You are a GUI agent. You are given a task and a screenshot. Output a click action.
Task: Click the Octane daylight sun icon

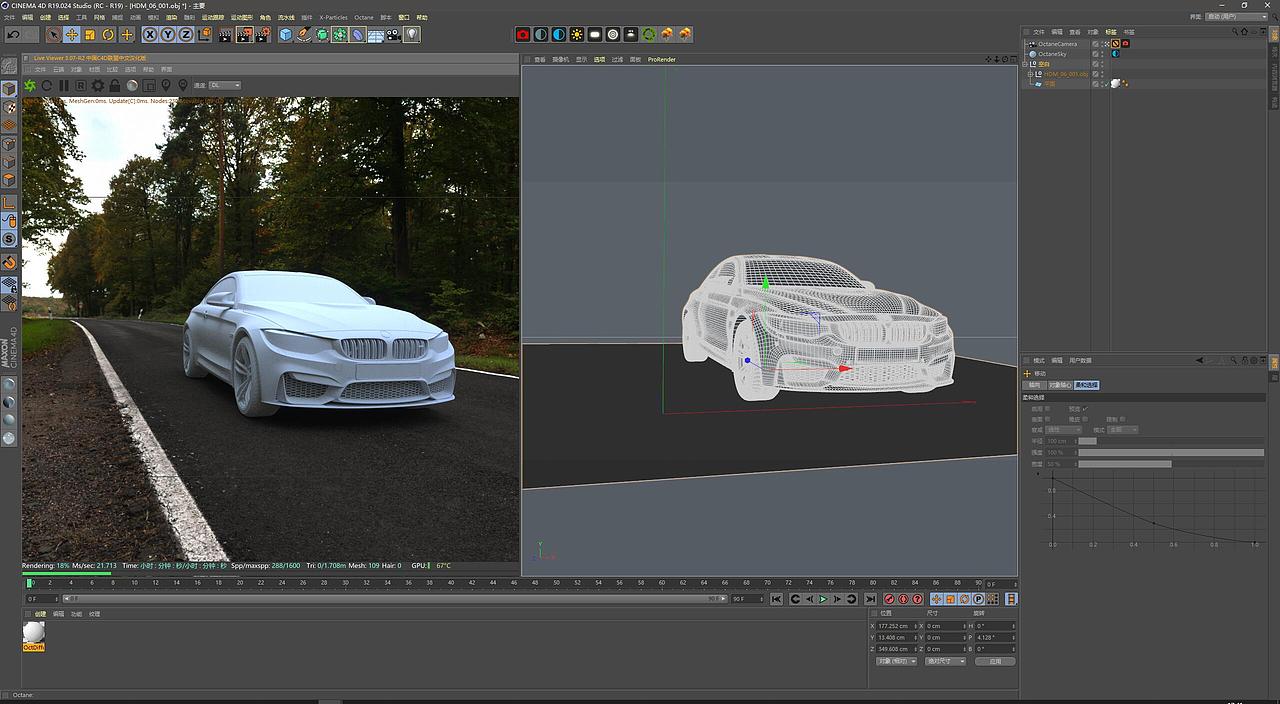pyautogui.click(x=577, y=34)
